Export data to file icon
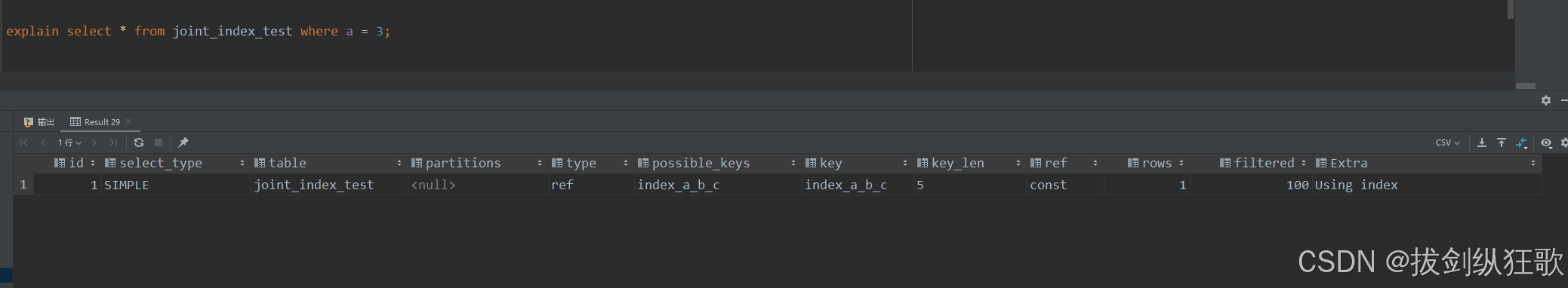The height and width of the screenshot is (288, 1568). 1482,142
